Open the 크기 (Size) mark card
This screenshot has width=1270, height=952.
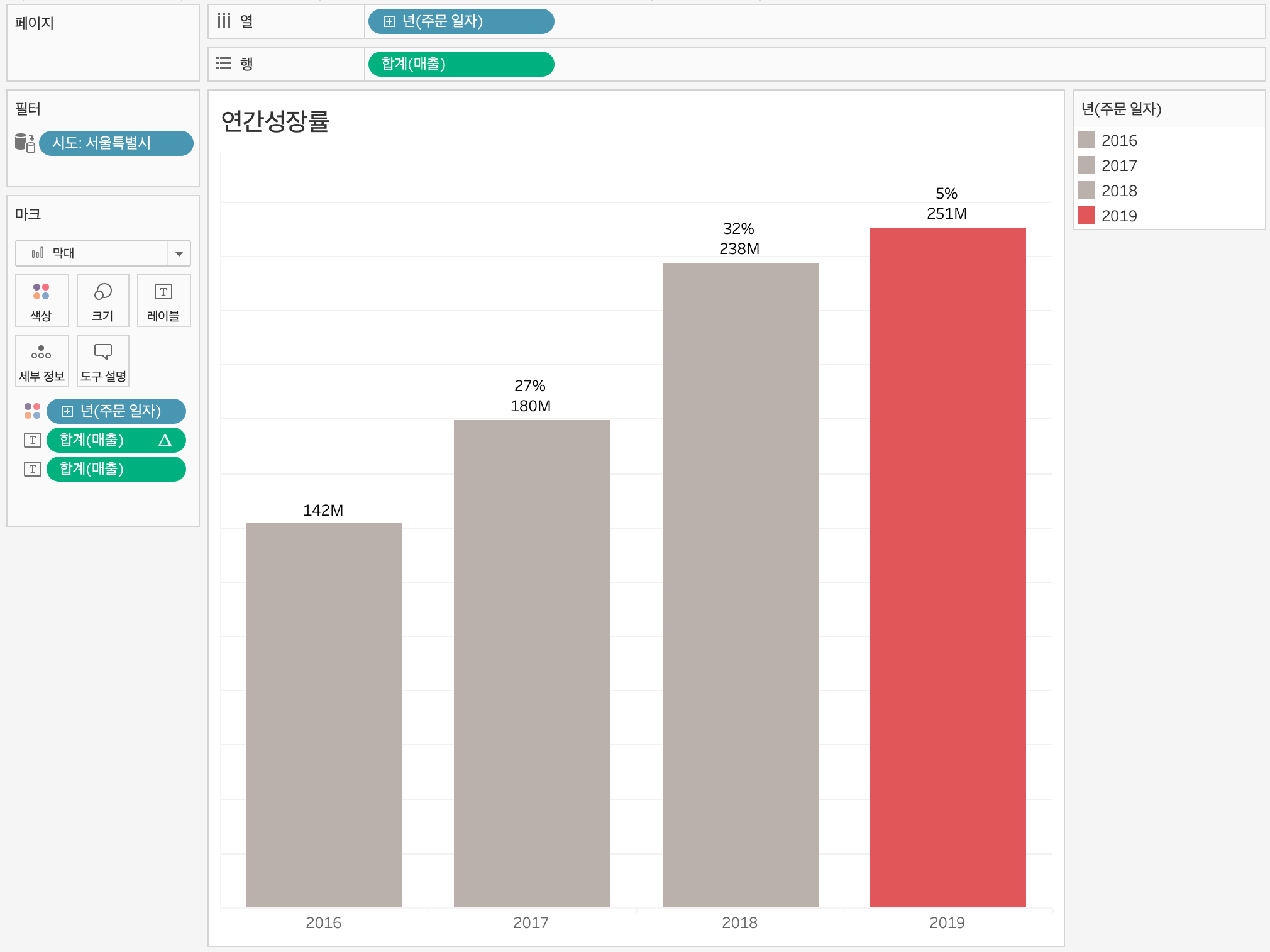point(102,301)
